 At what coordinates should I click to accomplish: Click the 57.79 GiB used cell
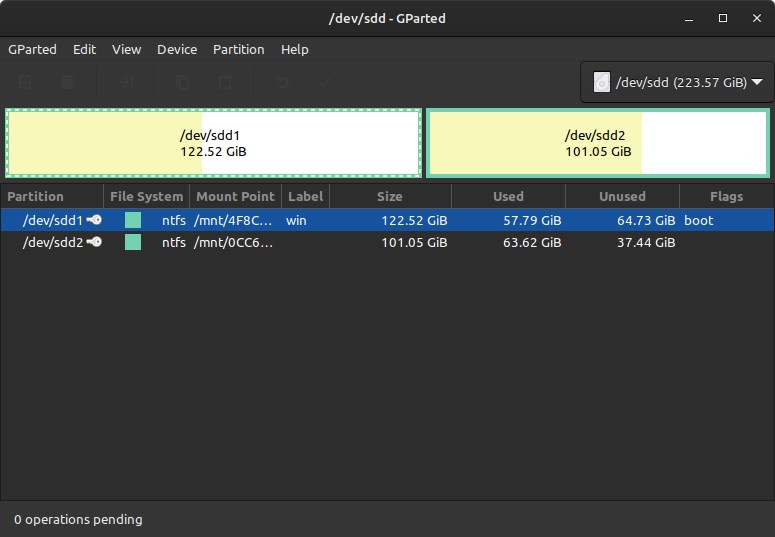pos(532,220)
